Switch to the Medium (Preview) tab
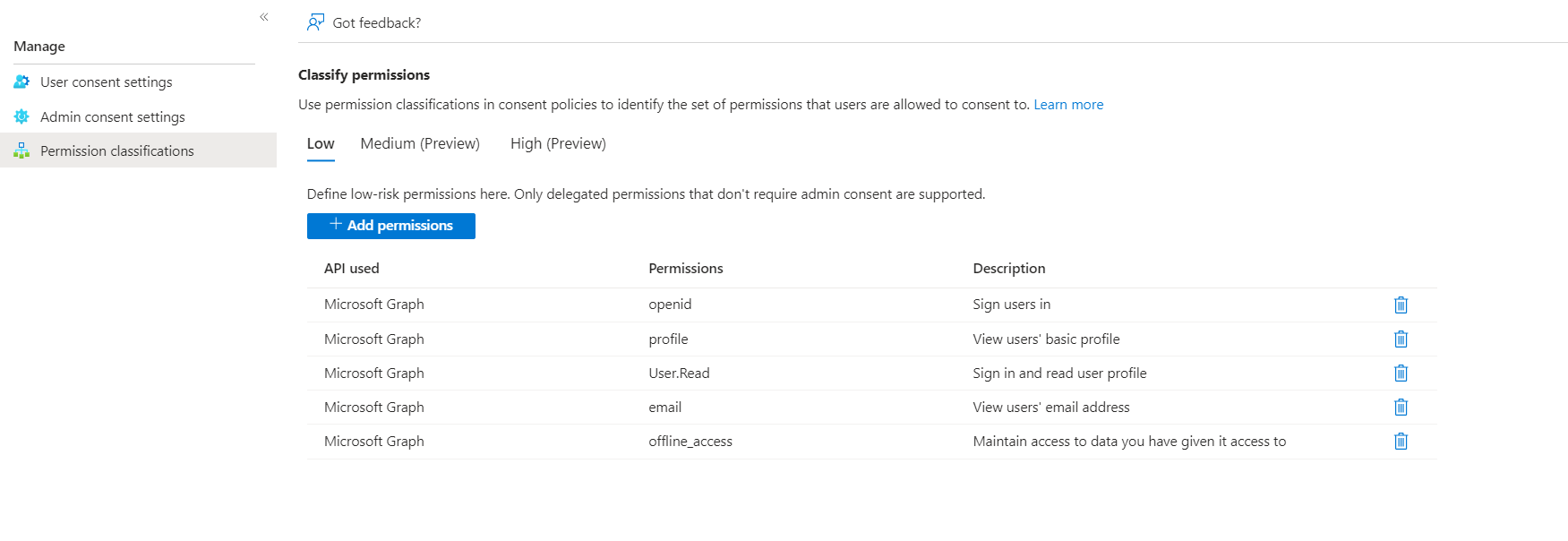This screenshot has width=1568, height=541. [x=419, y=143]
